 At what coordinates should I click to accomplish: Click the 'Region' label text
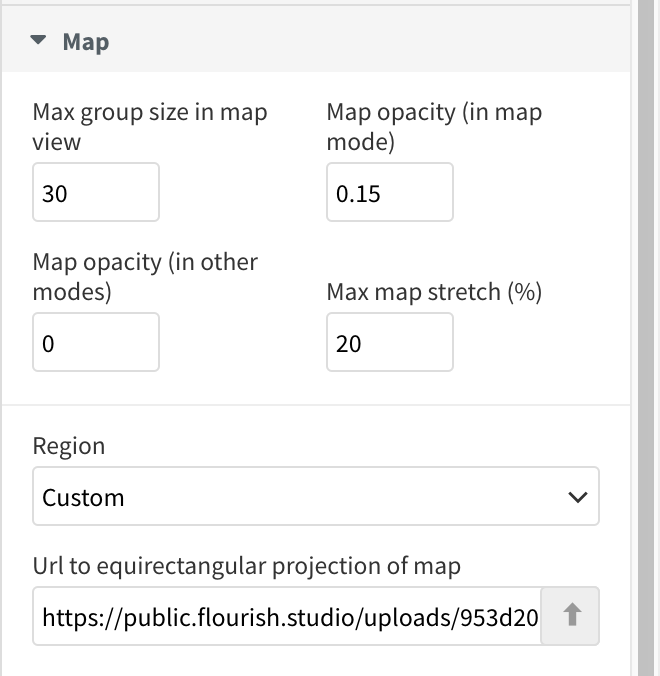point(69,446)
